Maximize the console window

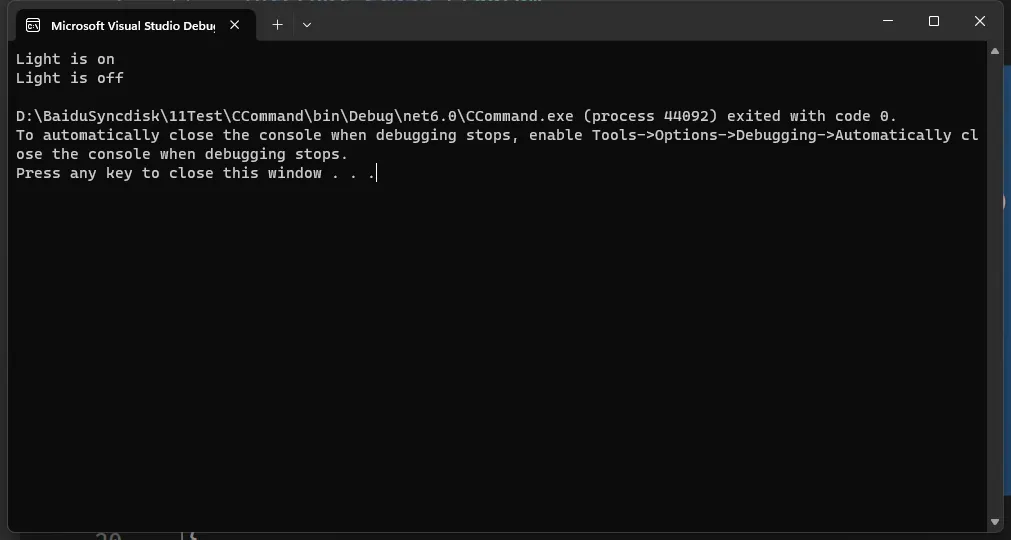pyautogui.click(x=934, y=21)
